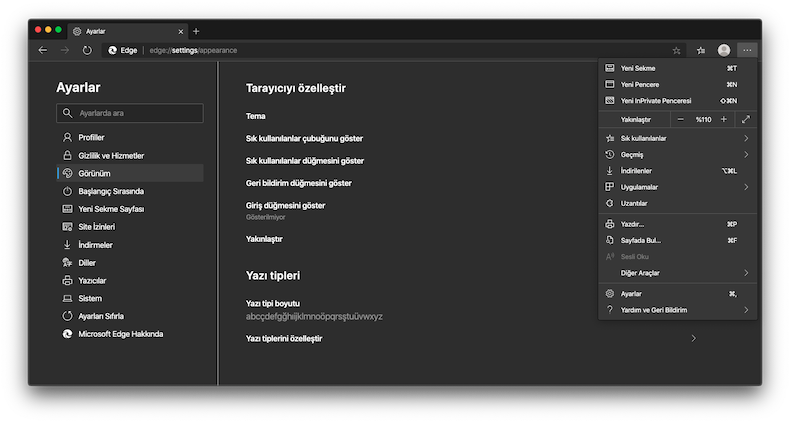Click the %110 zoom value
Screen dimensions: 790x423
click(x=703, y=119)
